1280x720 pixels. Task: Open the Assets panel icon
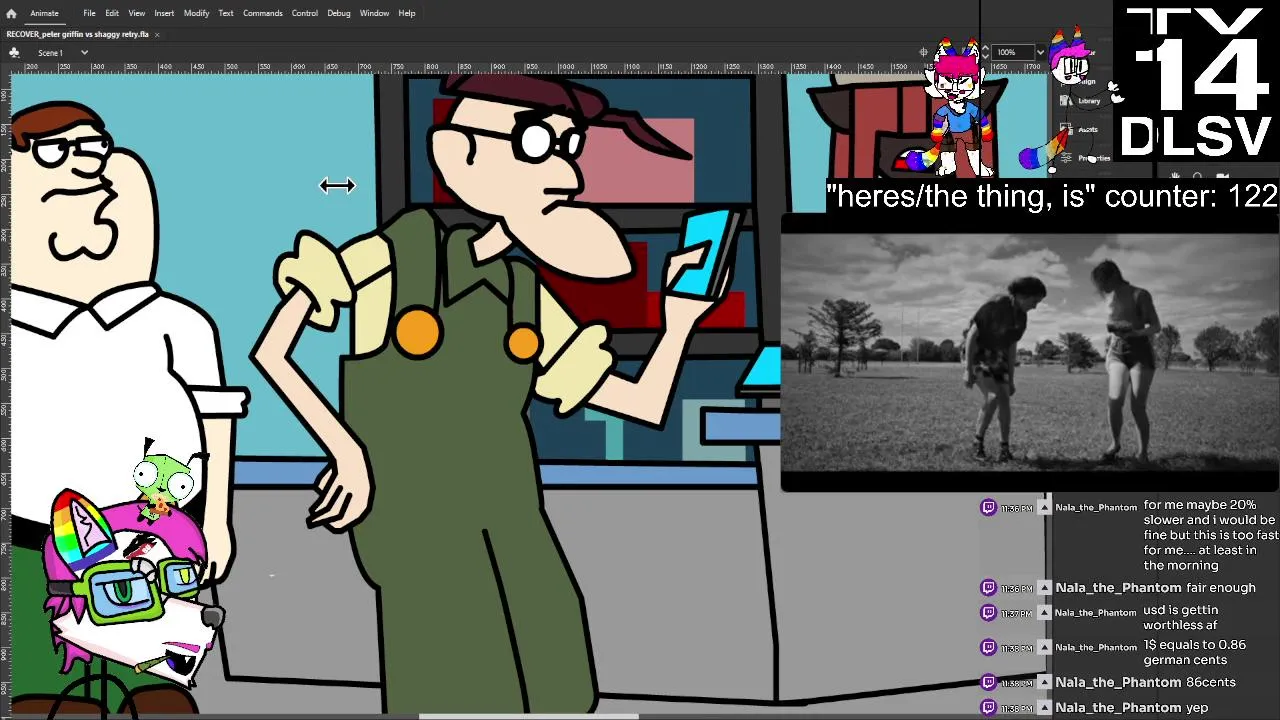pos(1067,129)
